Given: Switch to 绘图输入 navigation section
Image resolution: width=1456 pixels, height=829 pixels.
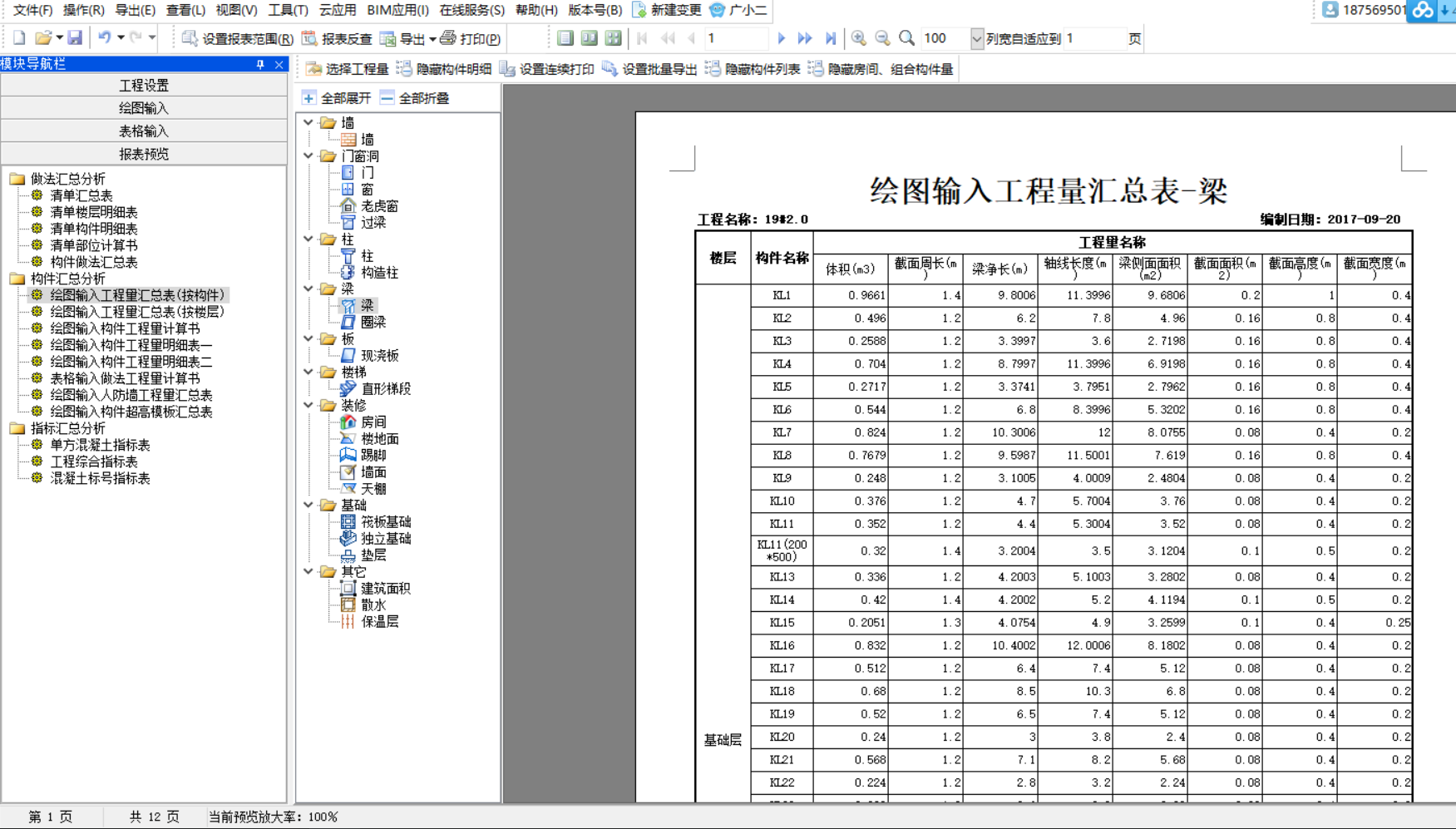Looking at the screenshot, I should point(144,108).
